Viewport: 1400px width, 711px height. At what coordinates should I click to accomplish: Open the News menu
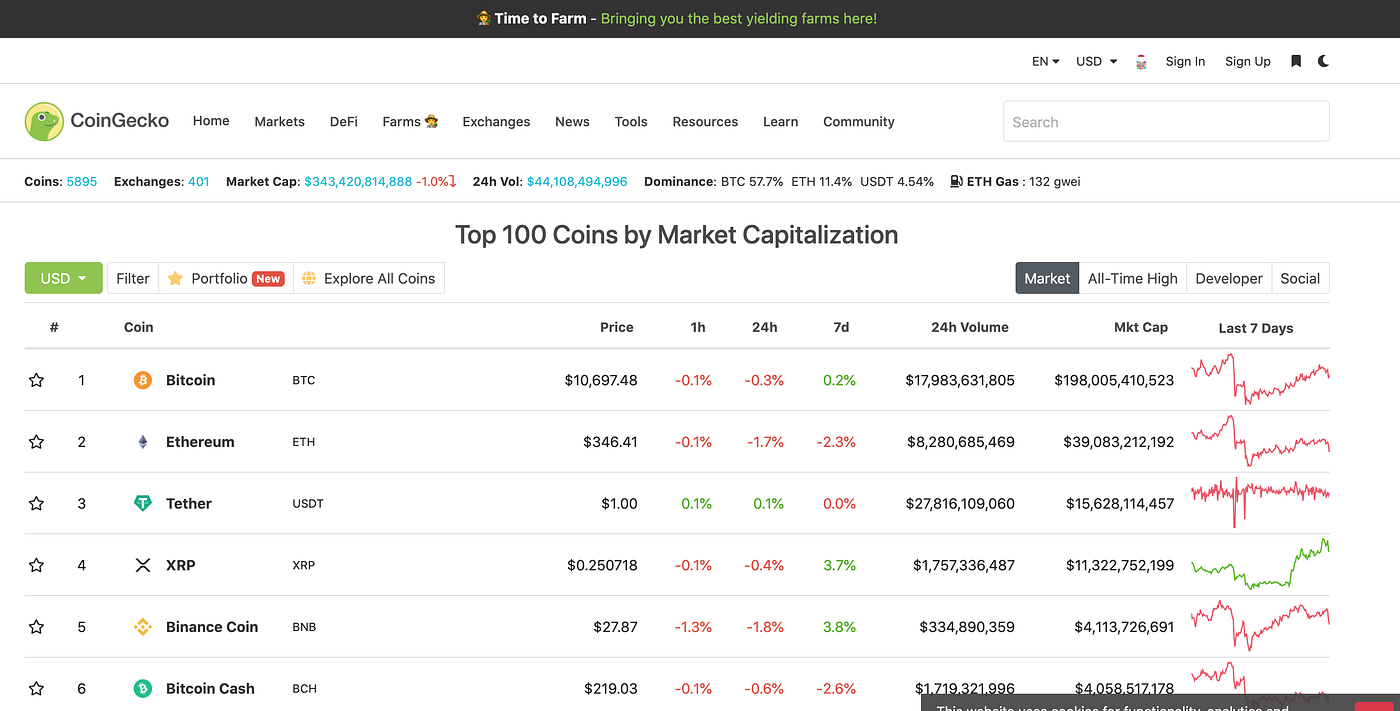(572, 121)
